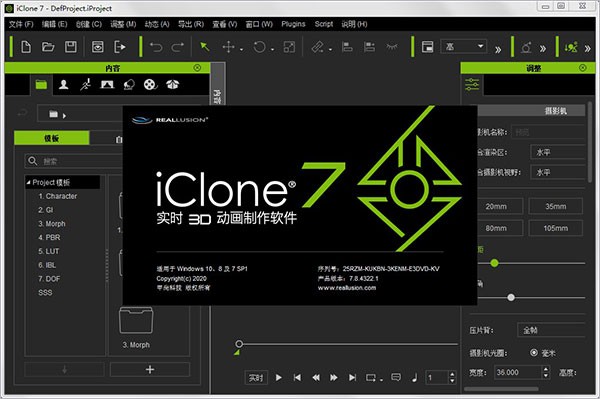Open the move tool dropdown arrow
Image resolution: width=600 pixels, height=399 pixels.
pyautogui.click(x=241, y=49)
